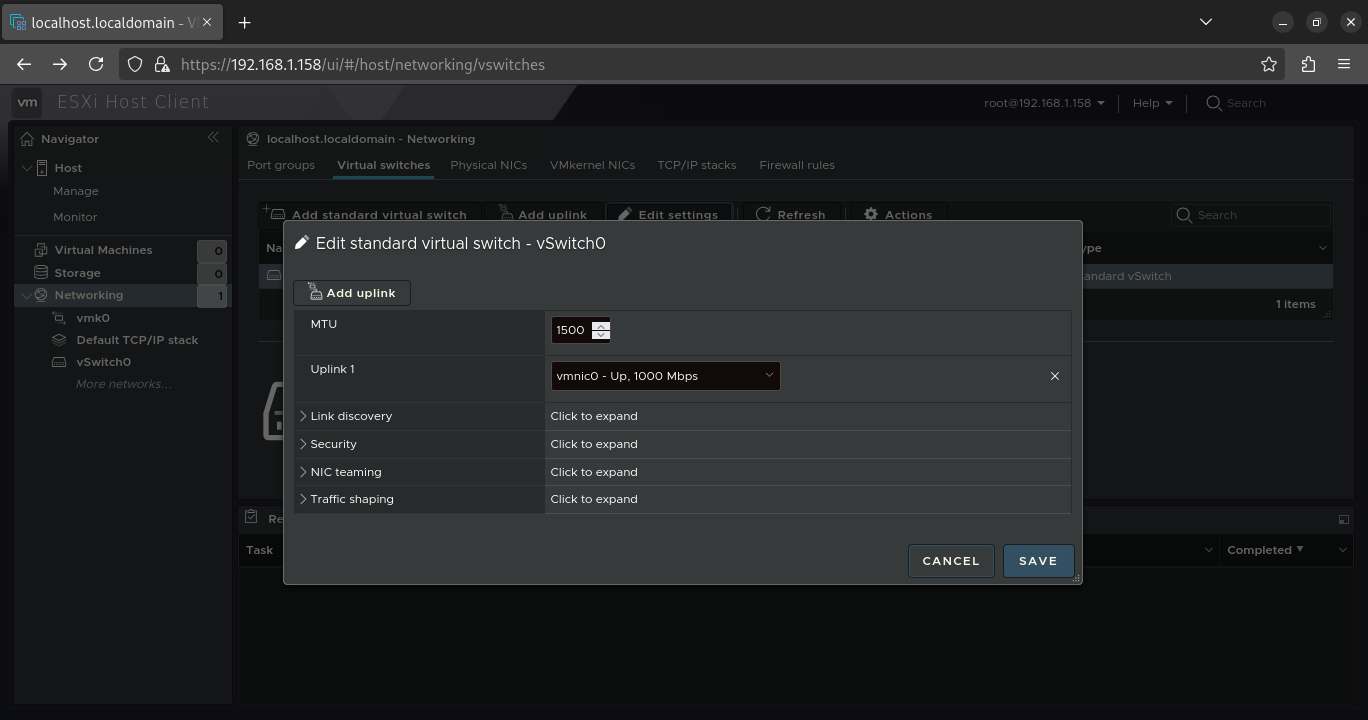Open VMkernel NICs tab
Screen dimensions: 1368x720
[592, 165]
